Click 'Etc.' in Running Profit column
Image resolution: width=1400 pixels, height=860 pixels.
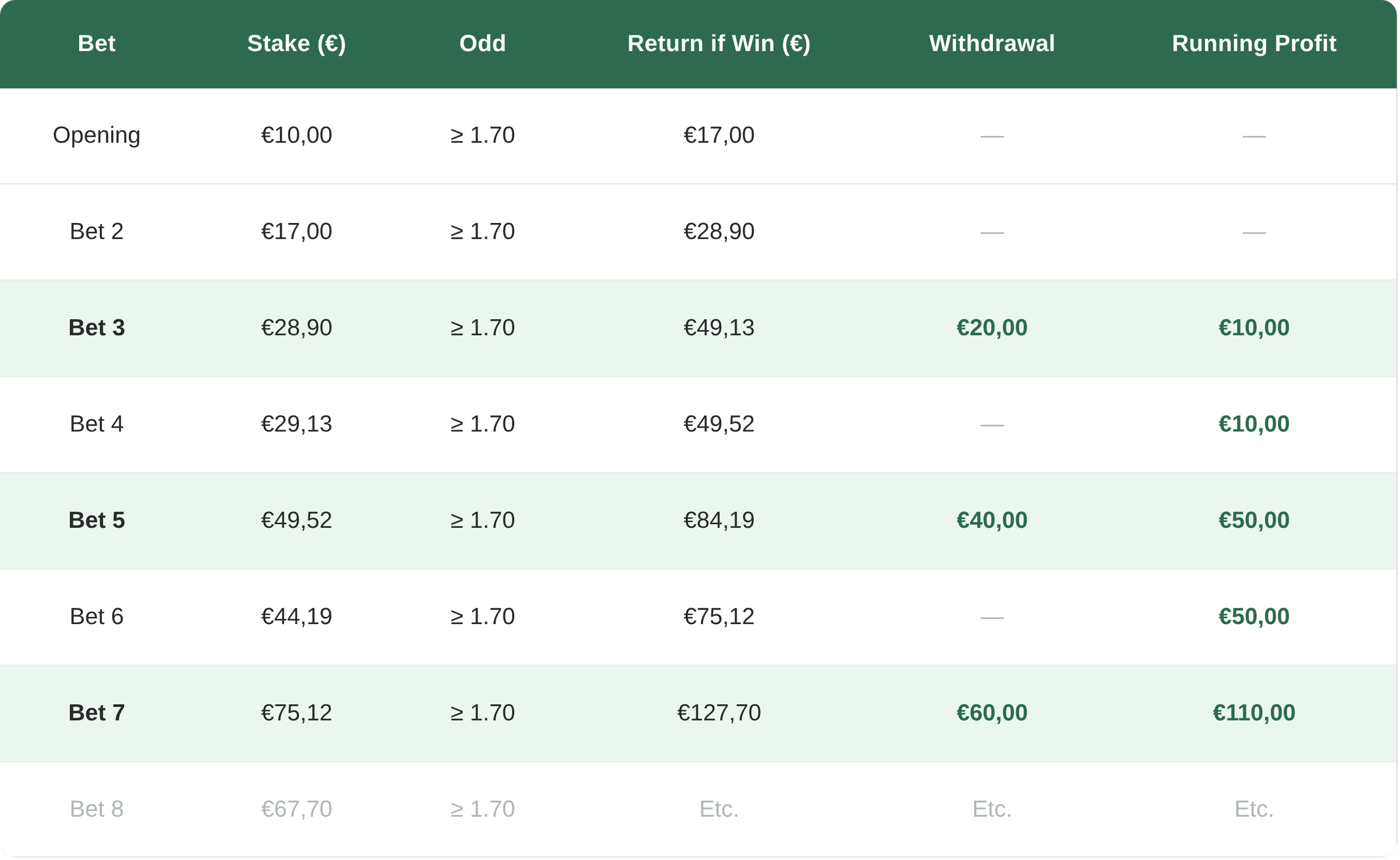click(x=1254, y=810)
